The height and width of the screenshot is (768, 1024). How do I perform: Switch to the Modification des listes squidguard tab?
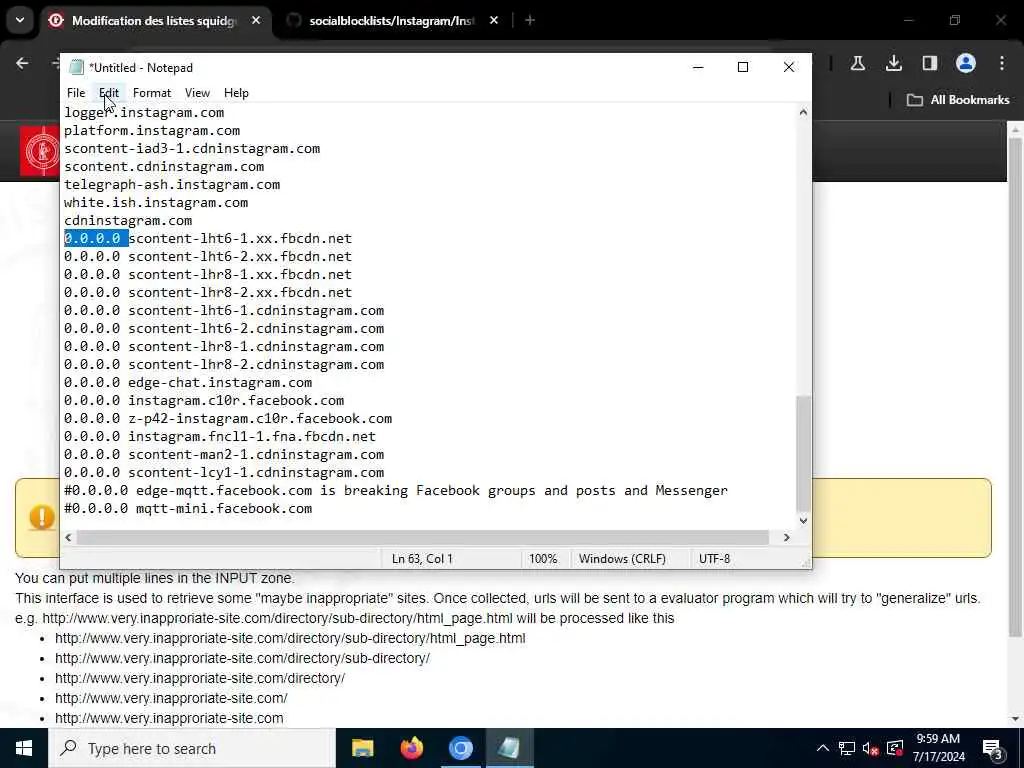point(154,21)
